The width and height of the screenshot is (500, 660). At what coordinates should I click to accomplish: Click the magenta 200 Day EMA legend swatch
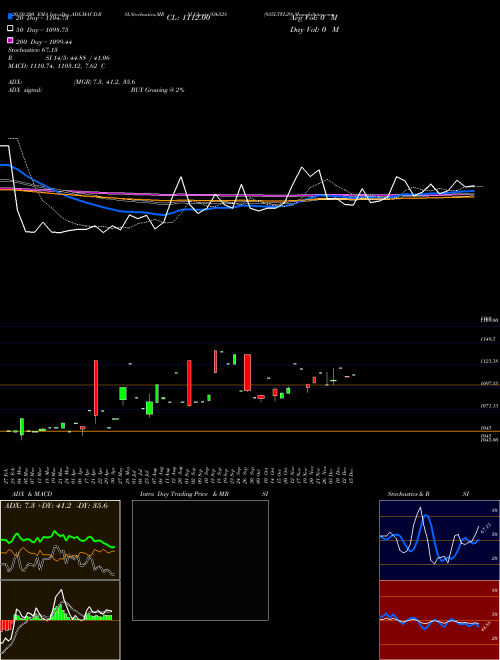coord(11,41)
